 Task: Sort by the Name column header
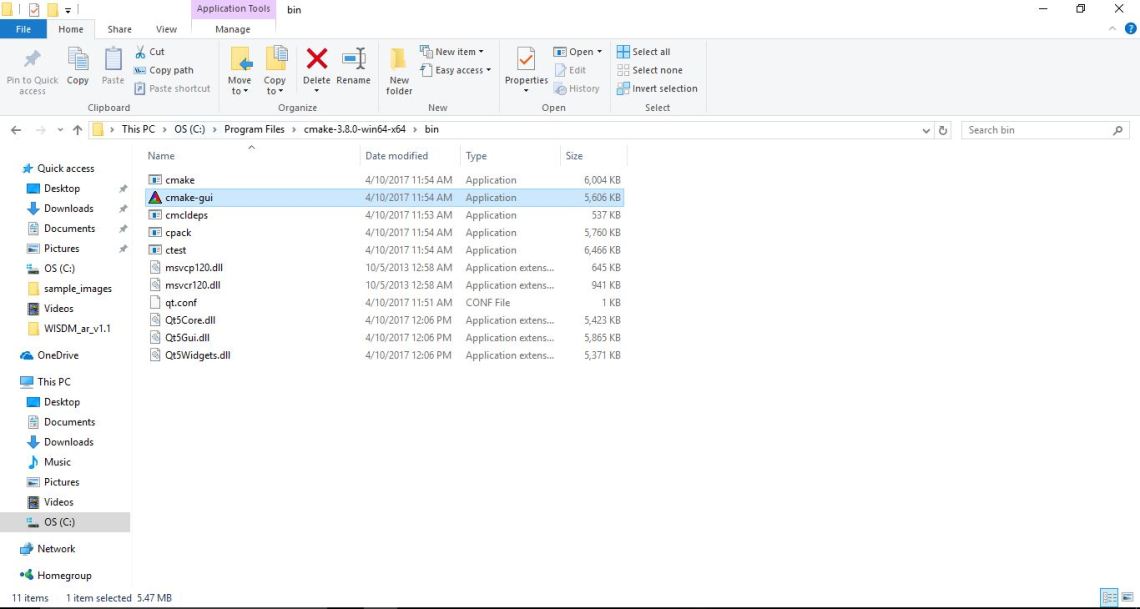point(252,156)
